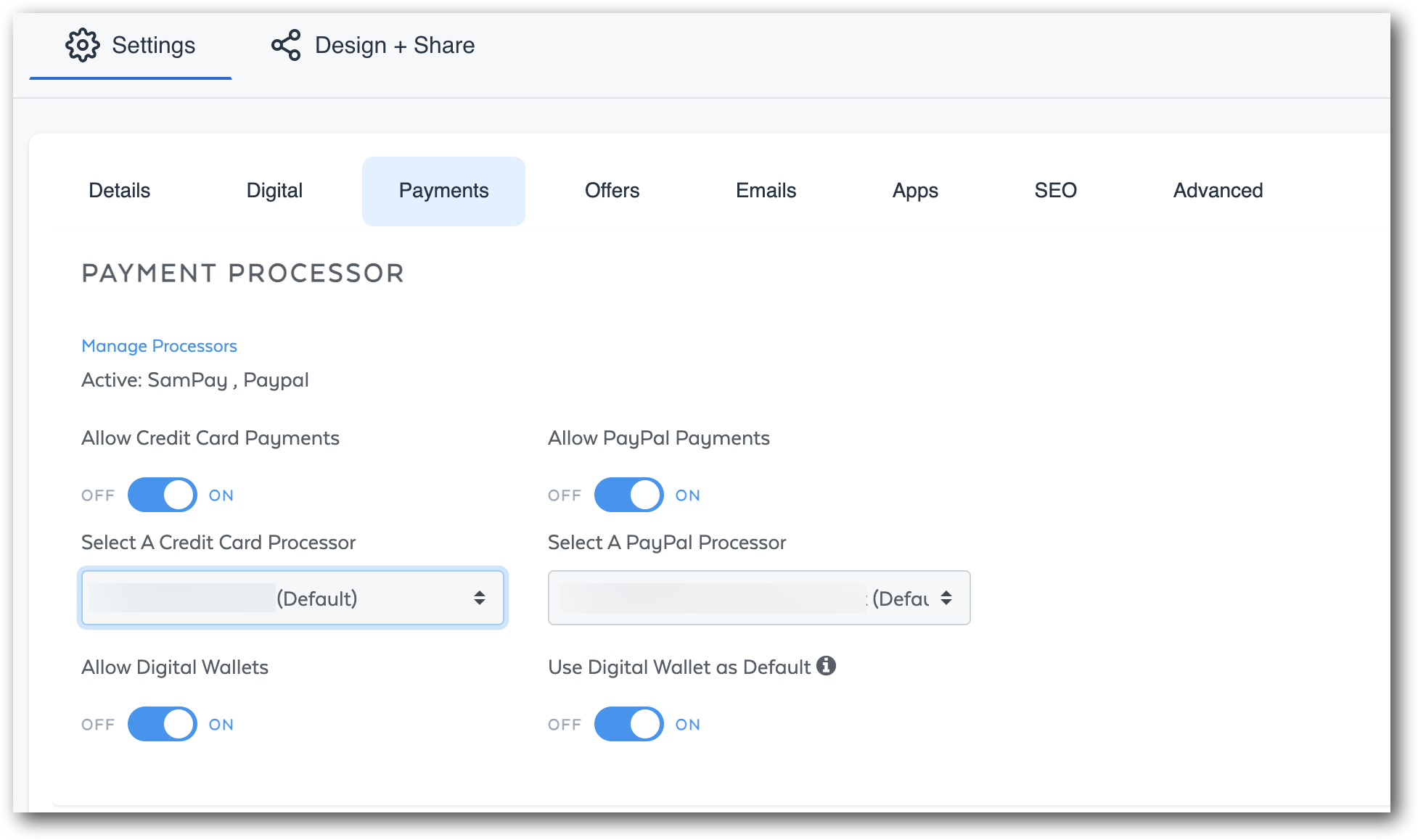Open the Apps tab
The image size is (1418, 840).
[x=915, y=191]
